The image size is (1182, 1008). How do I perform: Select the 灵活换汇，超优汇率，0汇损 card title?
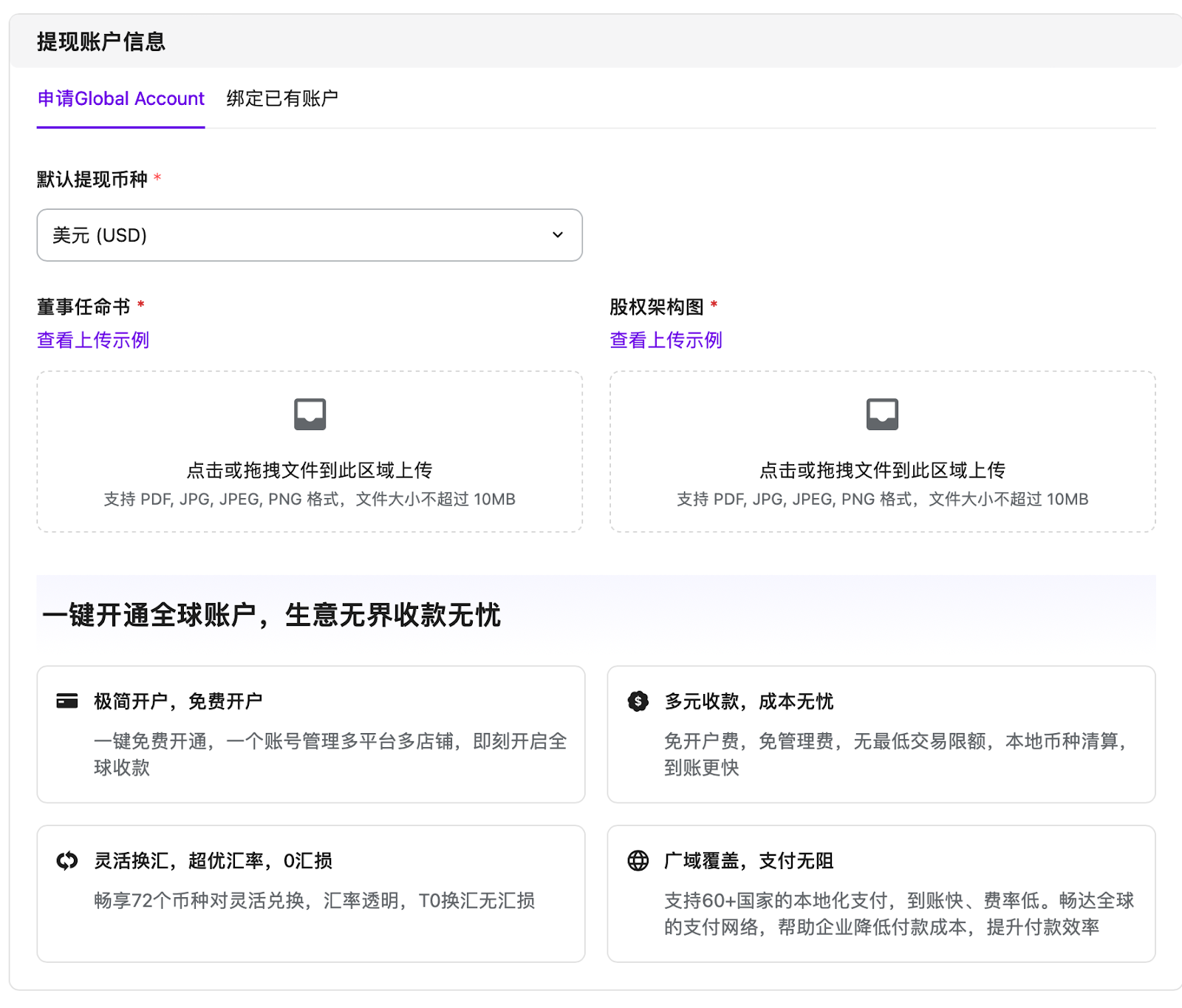[213, 860]
